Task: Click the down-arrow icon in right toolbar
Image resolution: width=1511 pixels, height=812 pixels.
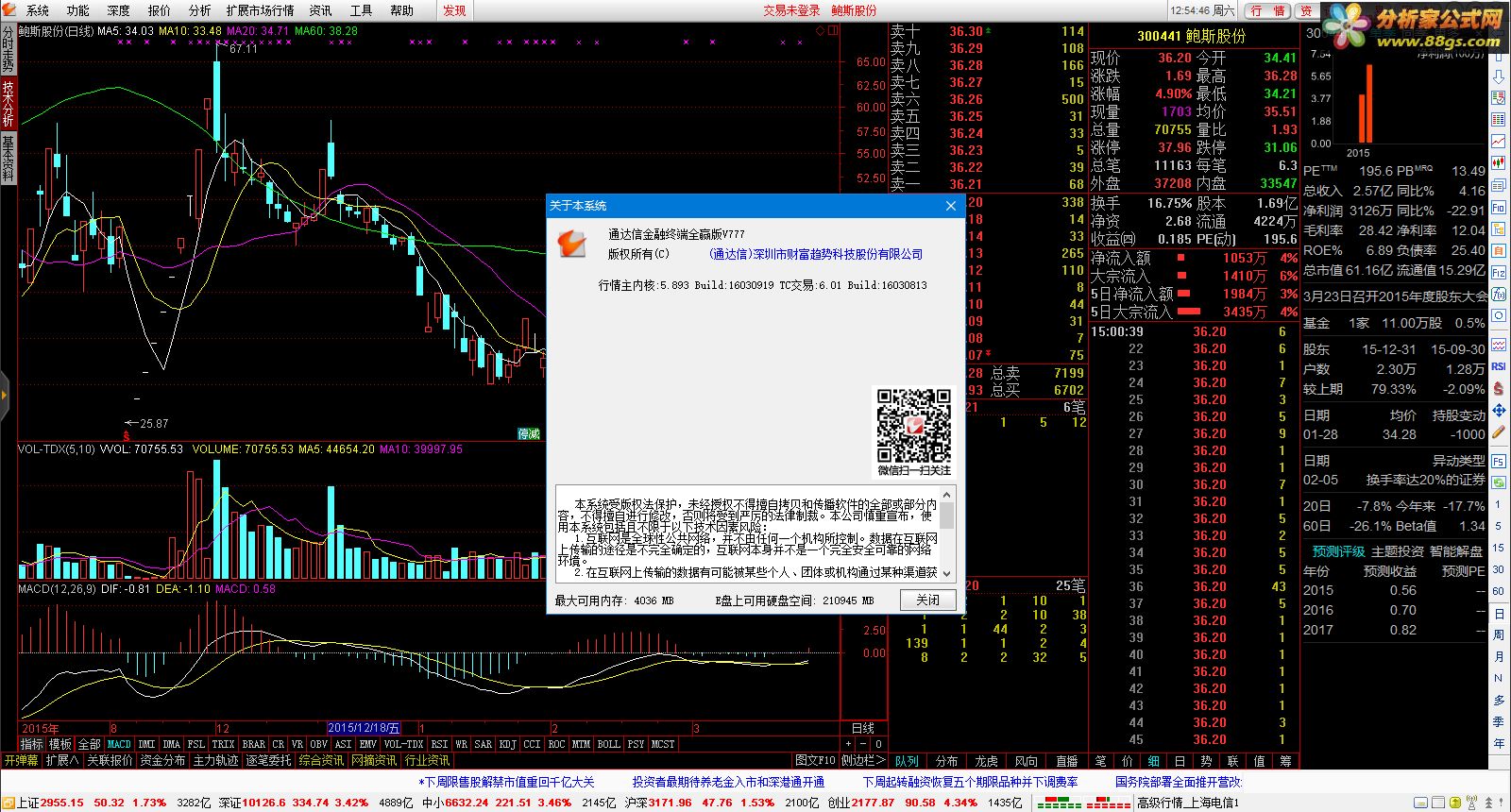Action: [x=1499, y=76]
